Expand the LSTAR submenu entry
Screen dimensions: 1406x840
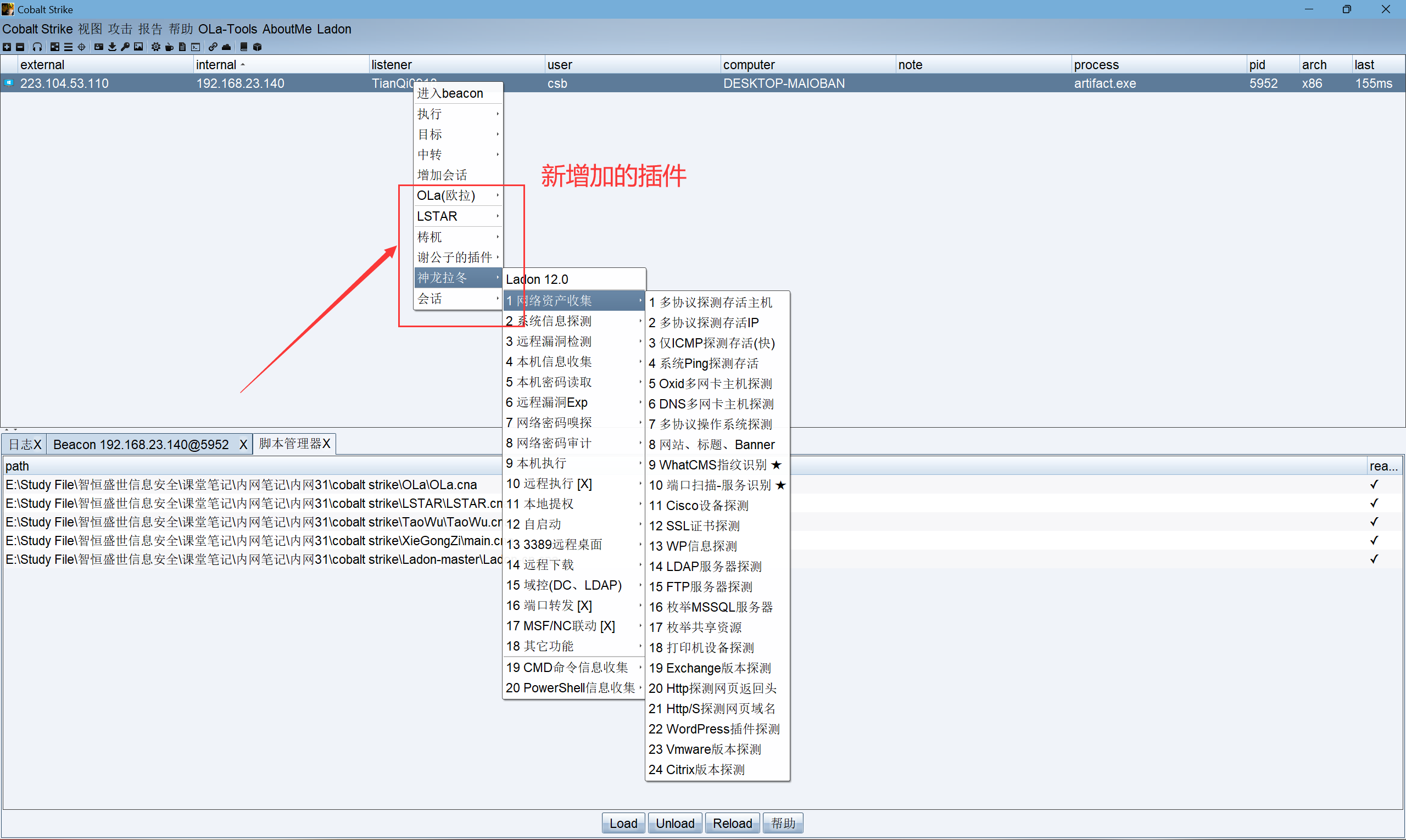(458, 216)
